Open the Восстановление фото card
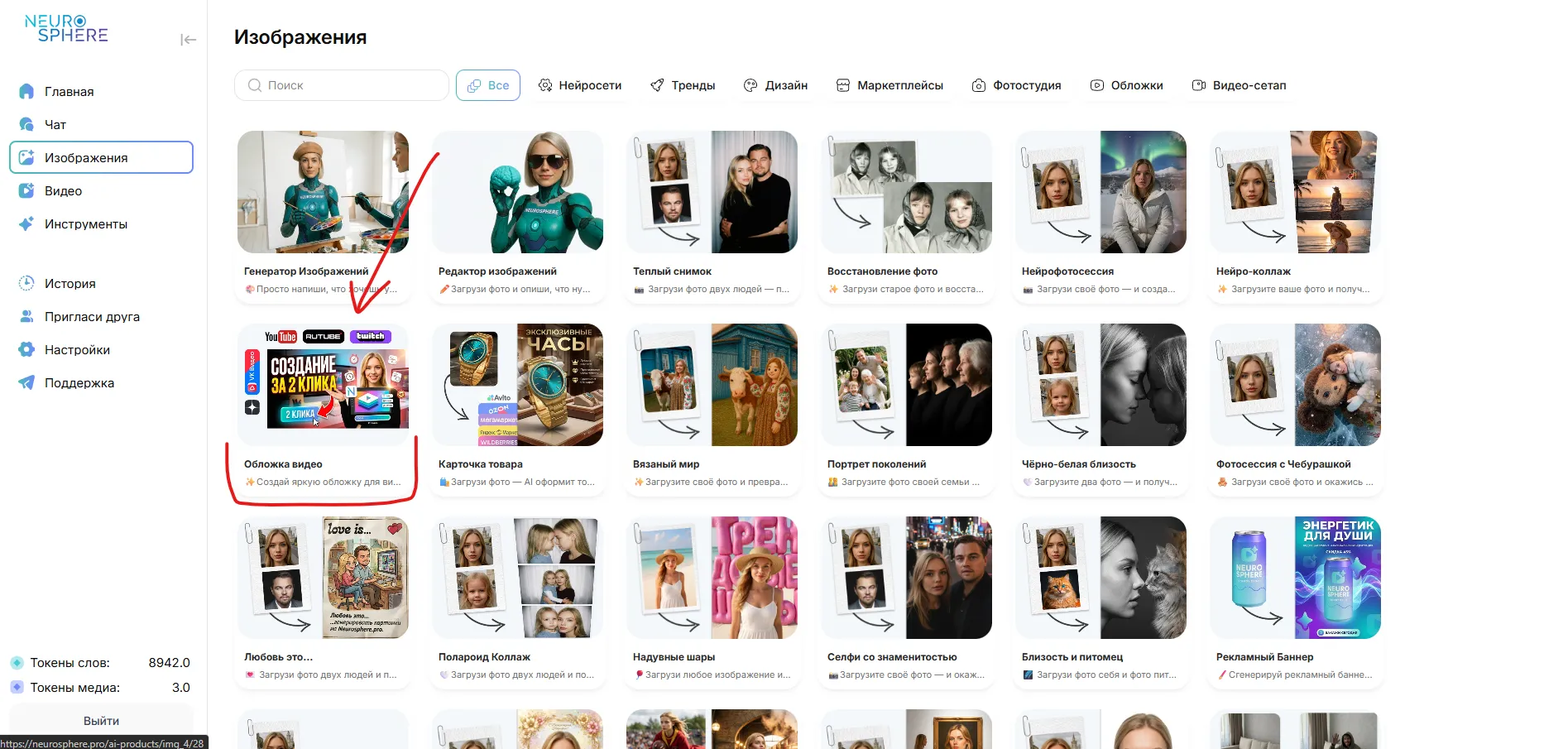Viewport: 1568px width, 749px height. (x=906, y=215)
